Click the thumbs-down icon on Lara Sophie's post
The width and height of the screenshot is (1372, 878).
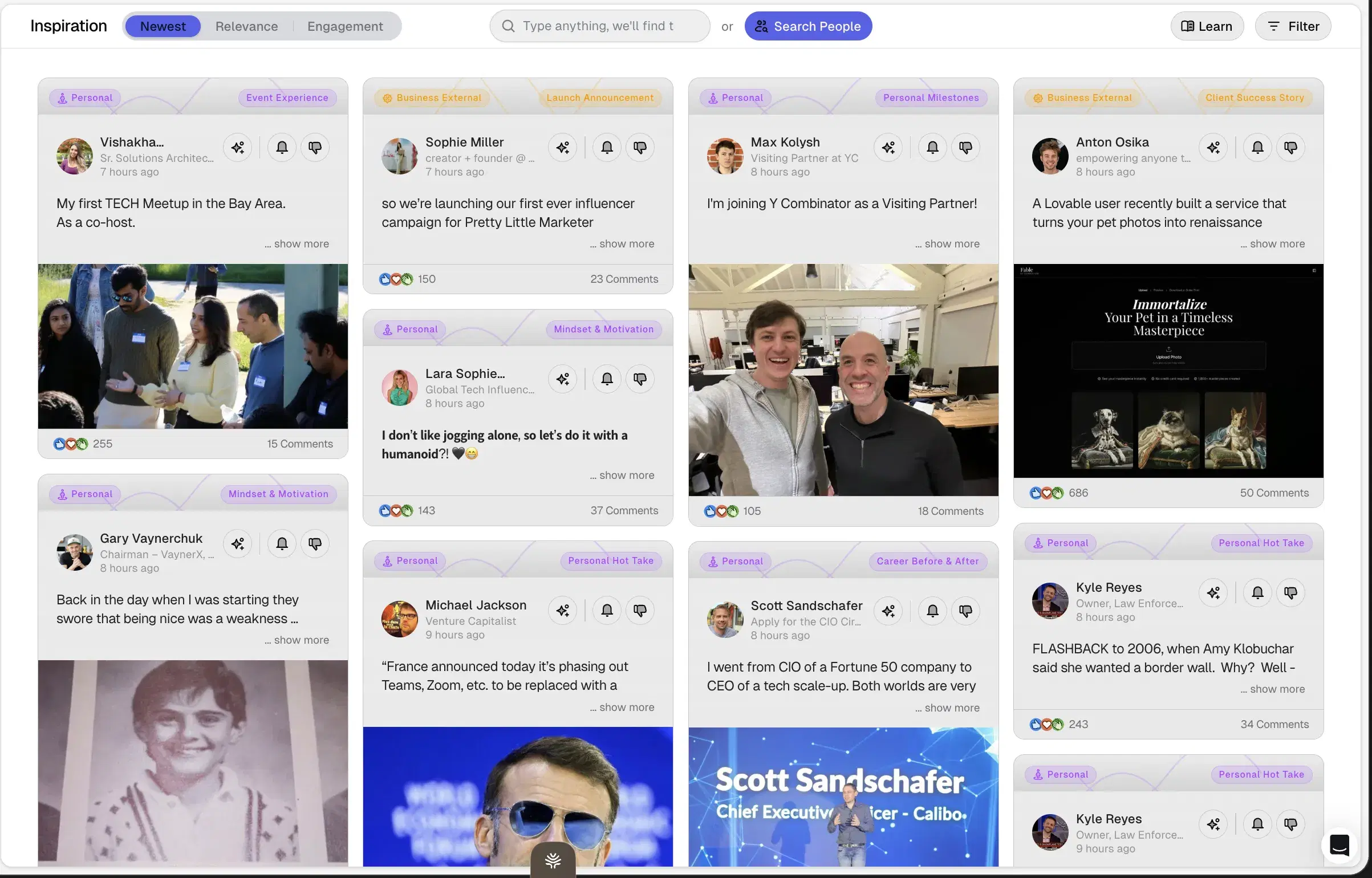point(640,379)
